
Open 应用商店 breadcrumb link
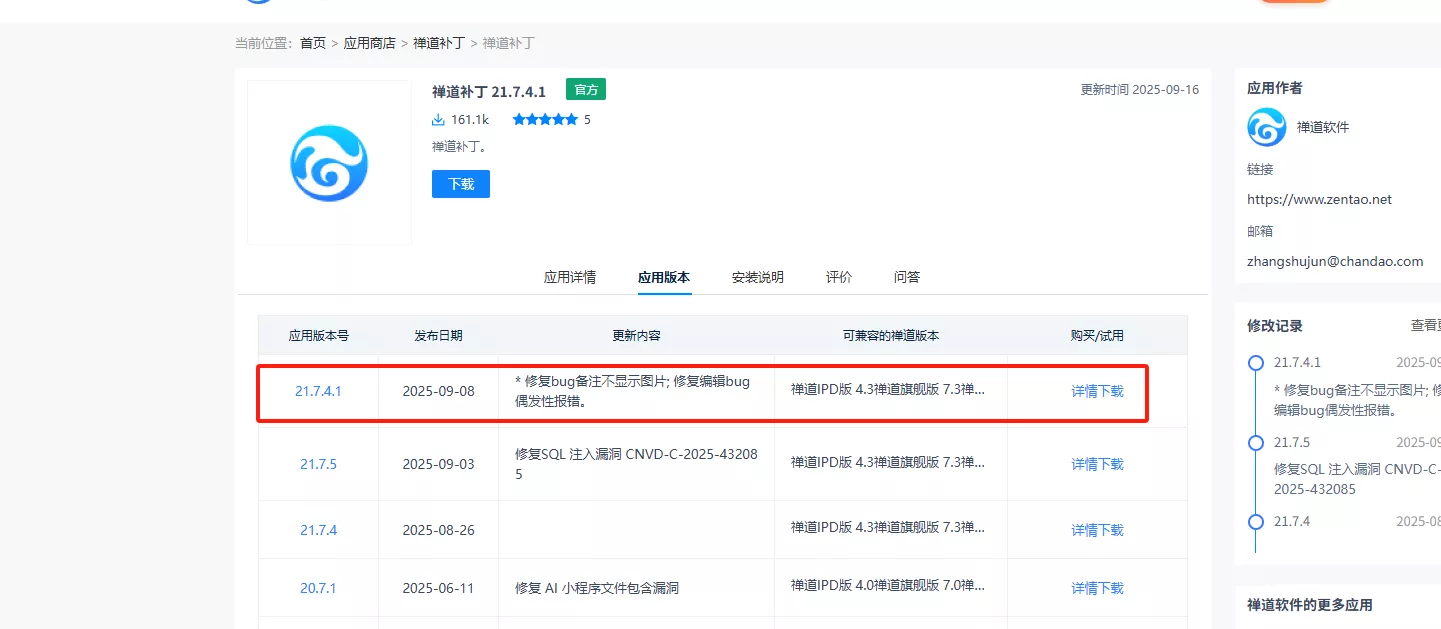click(370, 43)
